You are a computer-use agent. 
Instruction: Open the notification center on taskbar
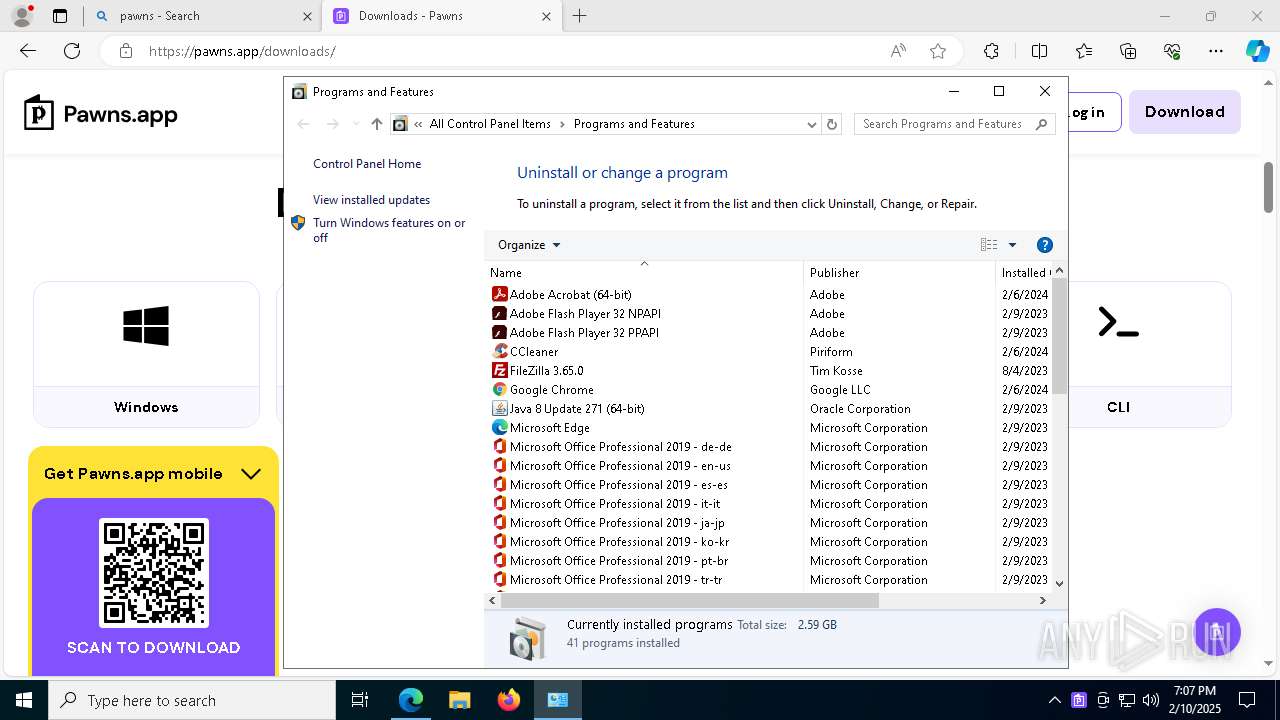pyautogui.click(x=1248, y=700)
